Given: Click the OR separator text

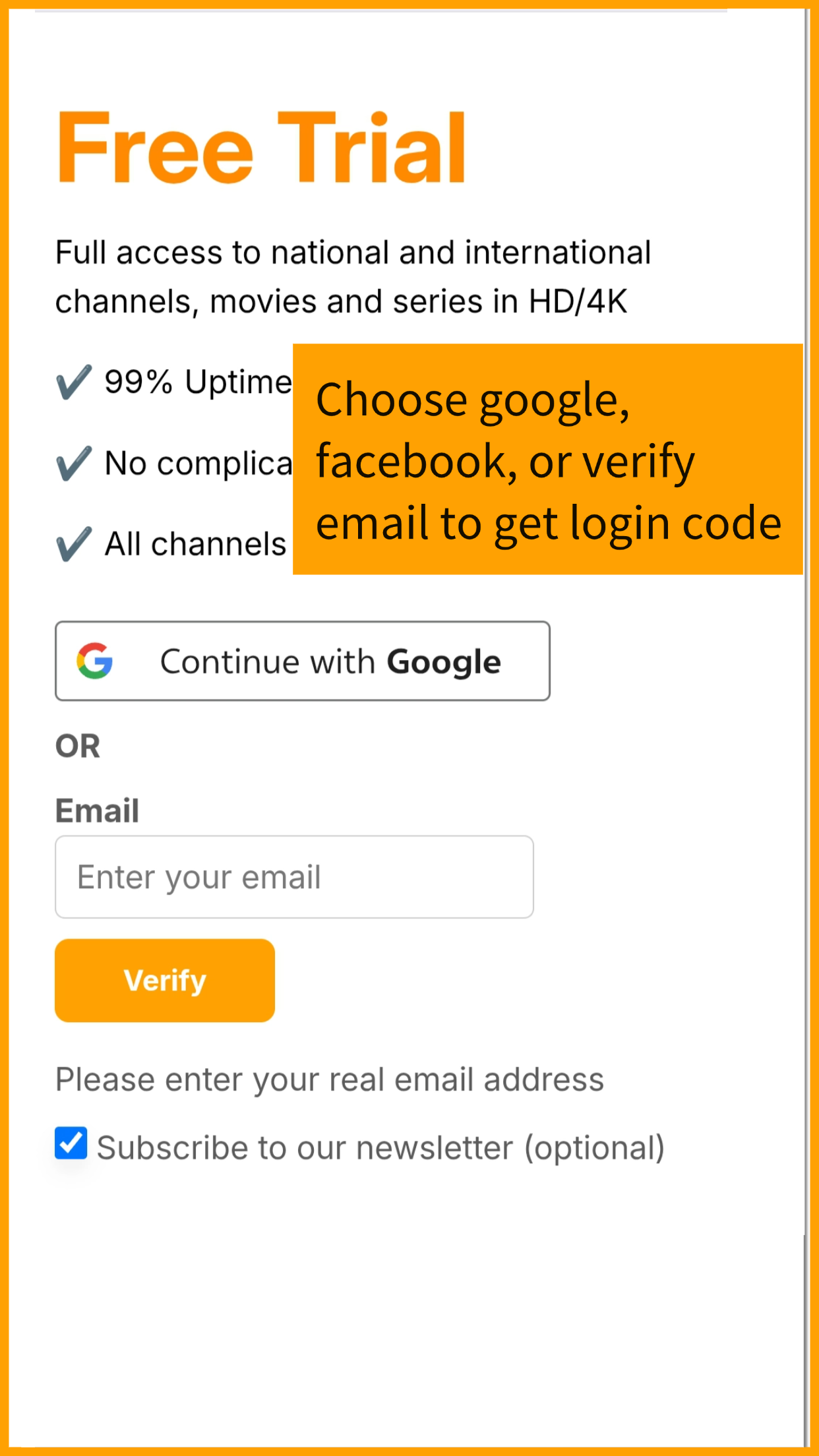Looking at the screenshot, I should 78,746.
